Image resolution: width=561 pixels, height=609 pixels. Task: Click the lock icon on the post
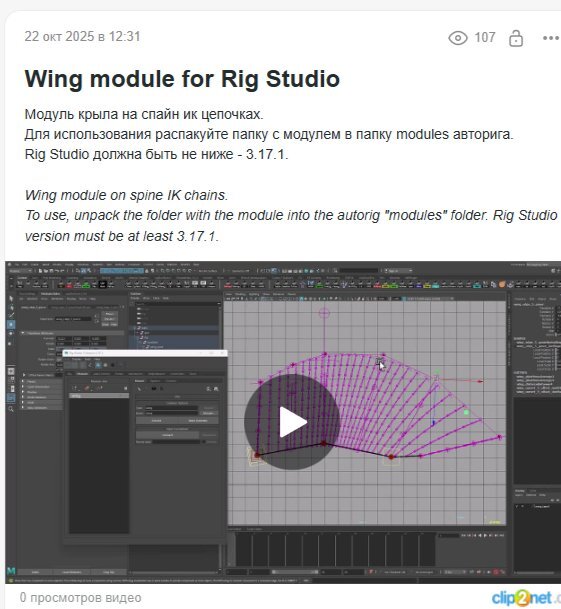point(516,38)
